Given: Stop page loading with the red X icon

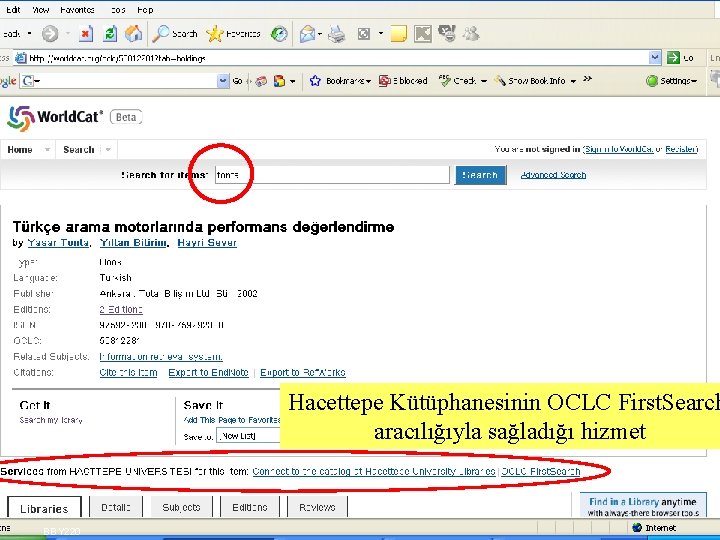Looking at the screenshot, I should tap(86, 34).
